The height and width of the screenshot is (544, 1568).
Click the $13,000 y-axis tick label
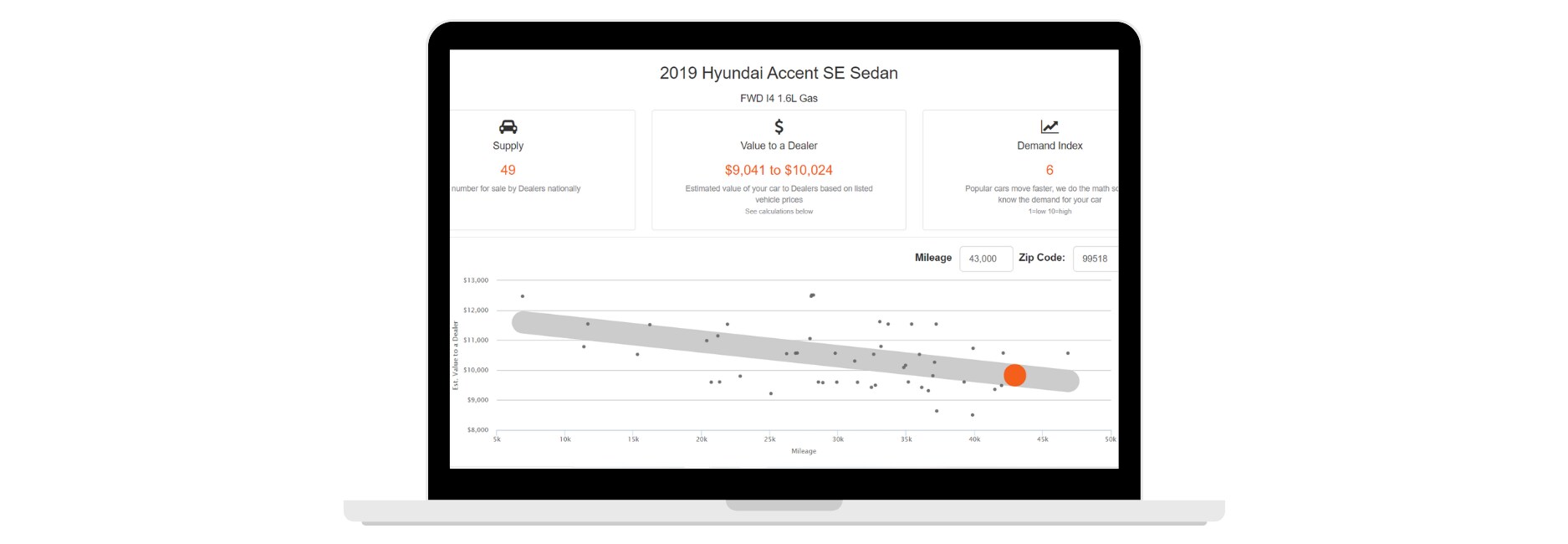click(475, 280)
